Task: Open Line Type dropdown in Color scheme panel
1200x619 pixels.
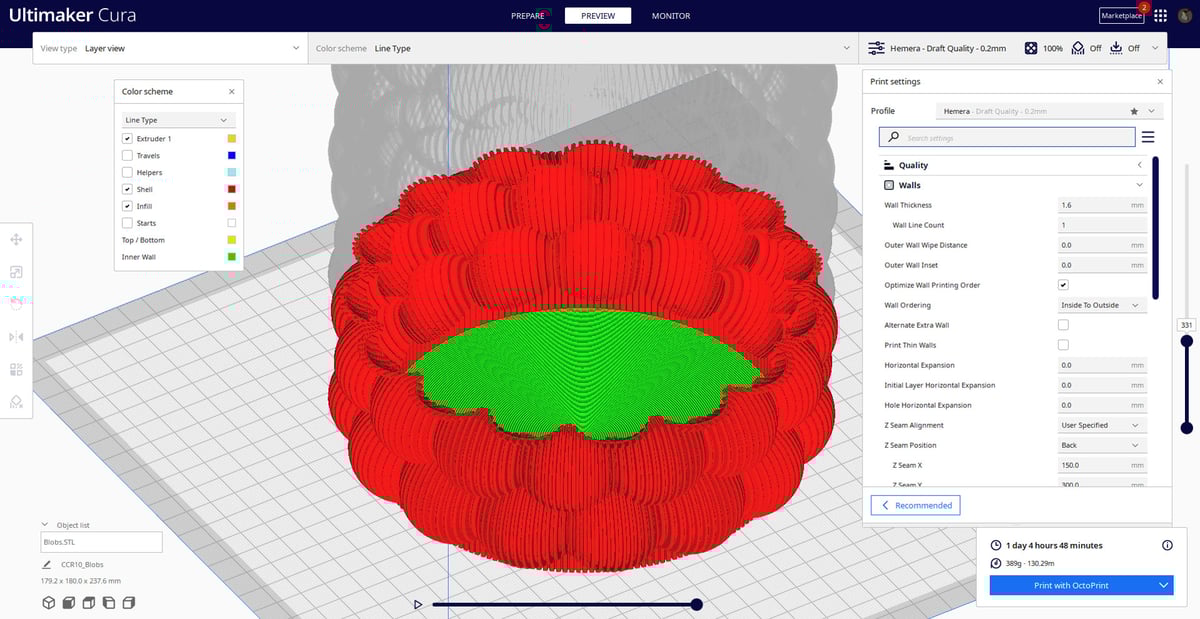Action: point(179,120)
